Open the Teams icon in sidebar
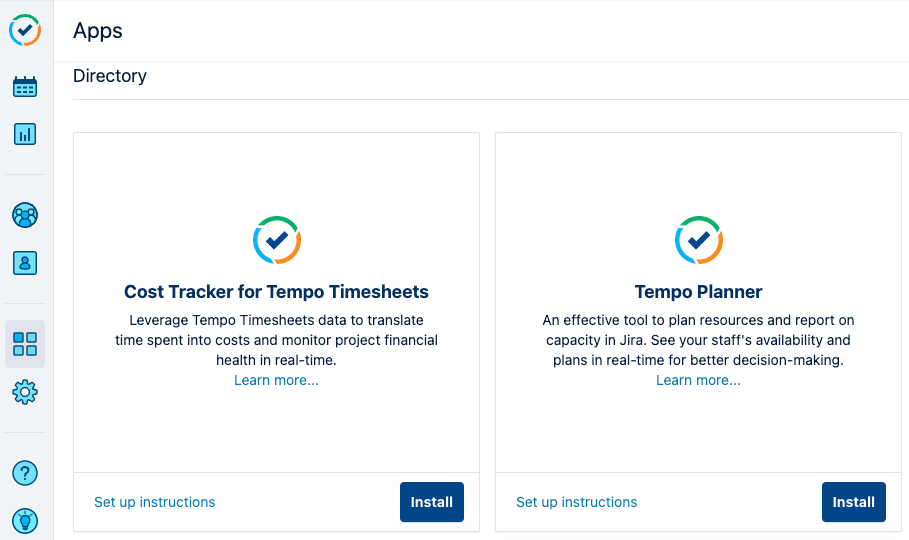This screenshot has width=909, height=540. [25, 215]
